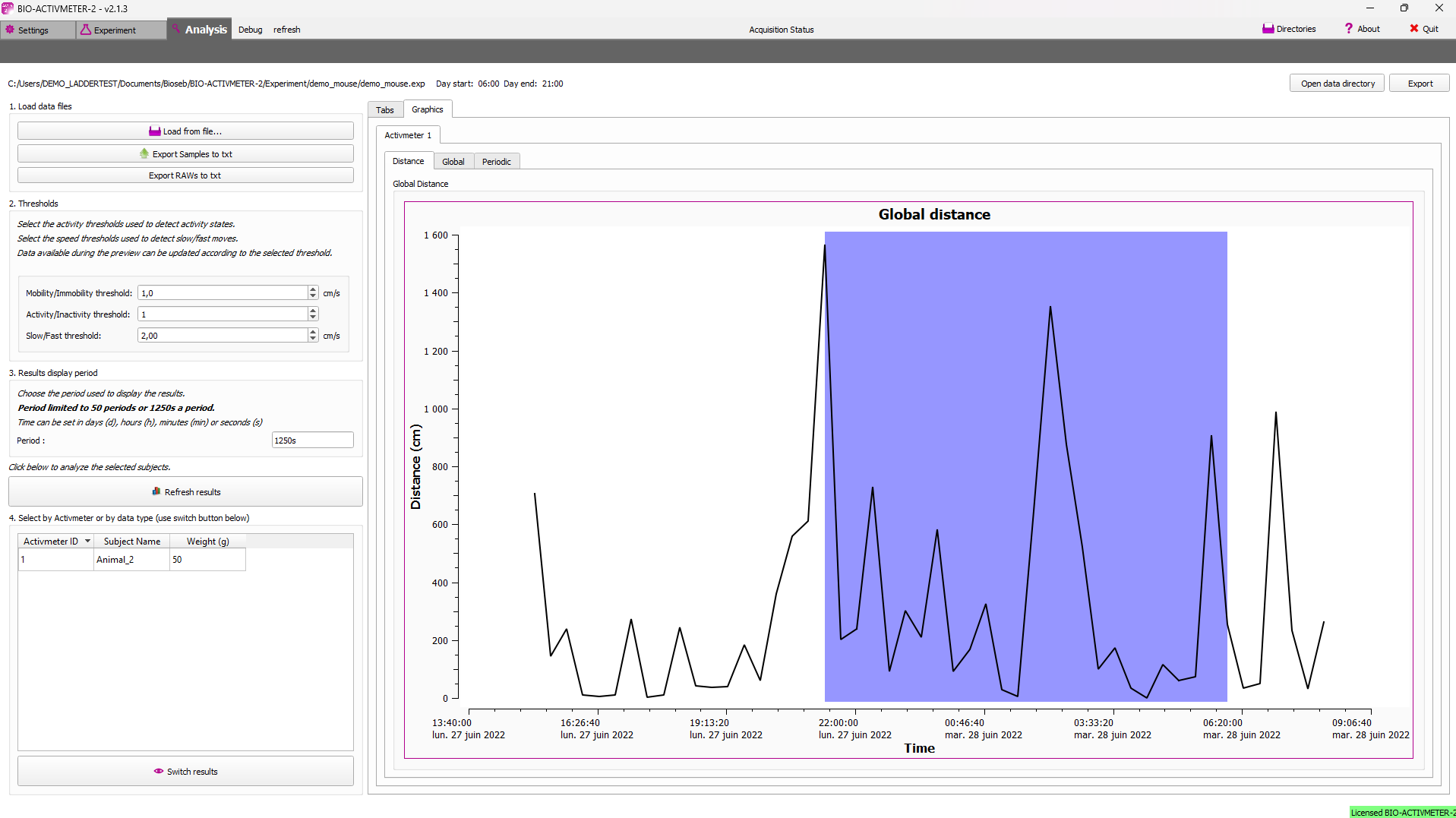Click Export Samples to txt button

(x=185, y=154)
